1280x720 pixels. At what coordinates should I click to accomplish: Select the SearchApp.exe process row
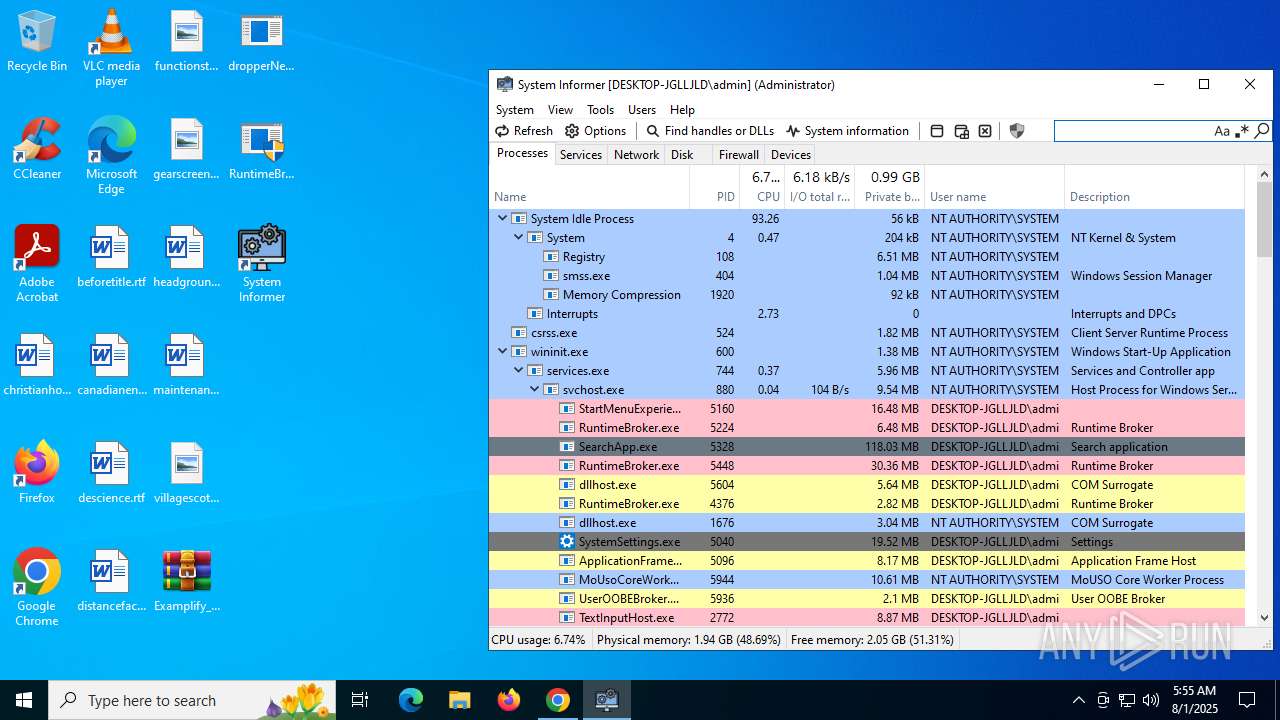click(x=867, y=447)
